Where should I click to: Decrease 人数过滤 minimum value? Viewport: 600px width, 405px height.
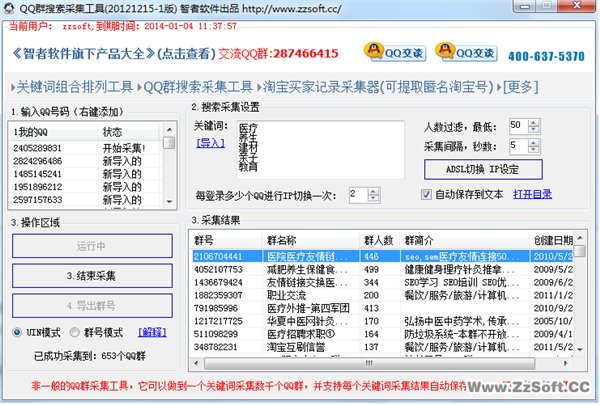pyautogui.click(x=533, y=129)
